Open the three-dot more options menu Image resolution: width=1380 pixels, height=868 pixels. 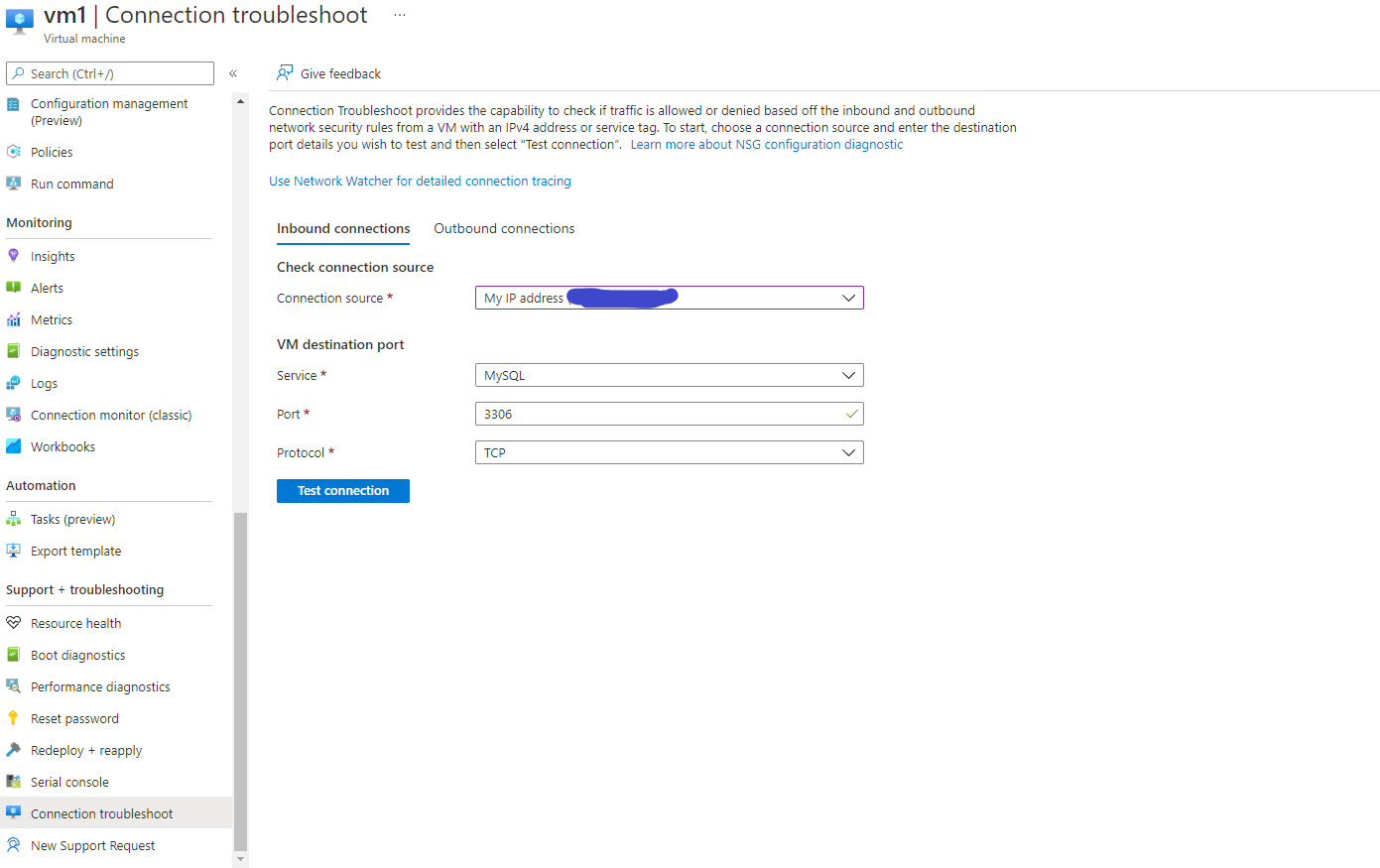pyautogui.click(x=399, y=15)
